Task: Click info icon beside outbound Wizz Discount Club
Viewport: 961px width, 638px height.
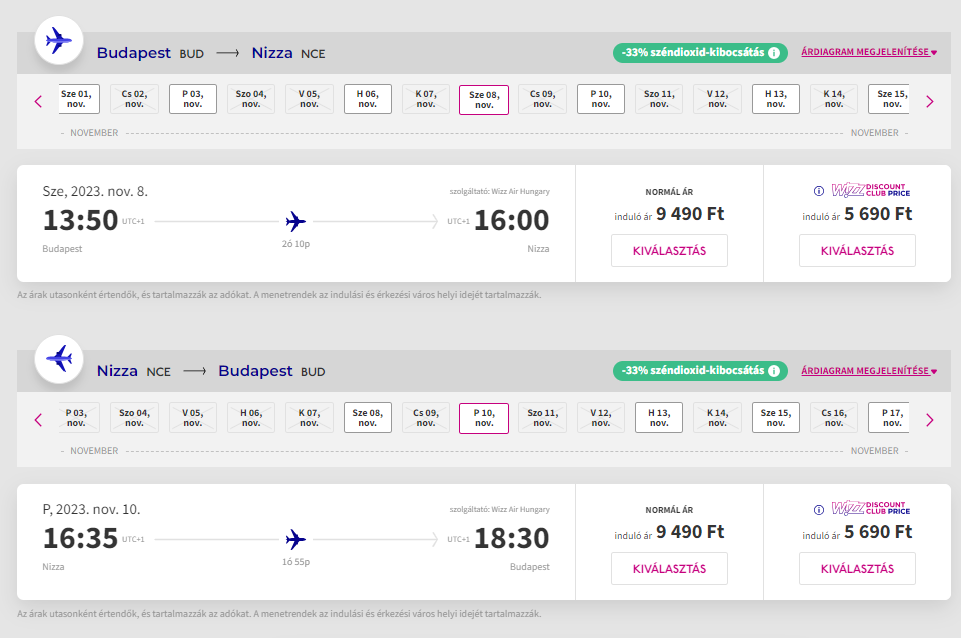Action: click(x=818, y=190)
